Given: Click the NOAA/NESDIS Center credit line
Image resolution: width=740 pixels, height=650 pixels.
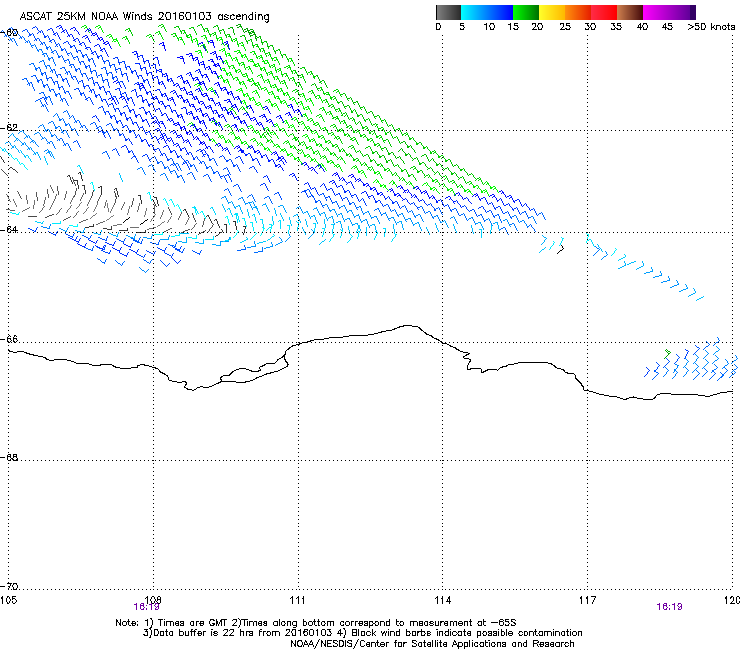Looking at the screenshot, I should tap(432, 644).
